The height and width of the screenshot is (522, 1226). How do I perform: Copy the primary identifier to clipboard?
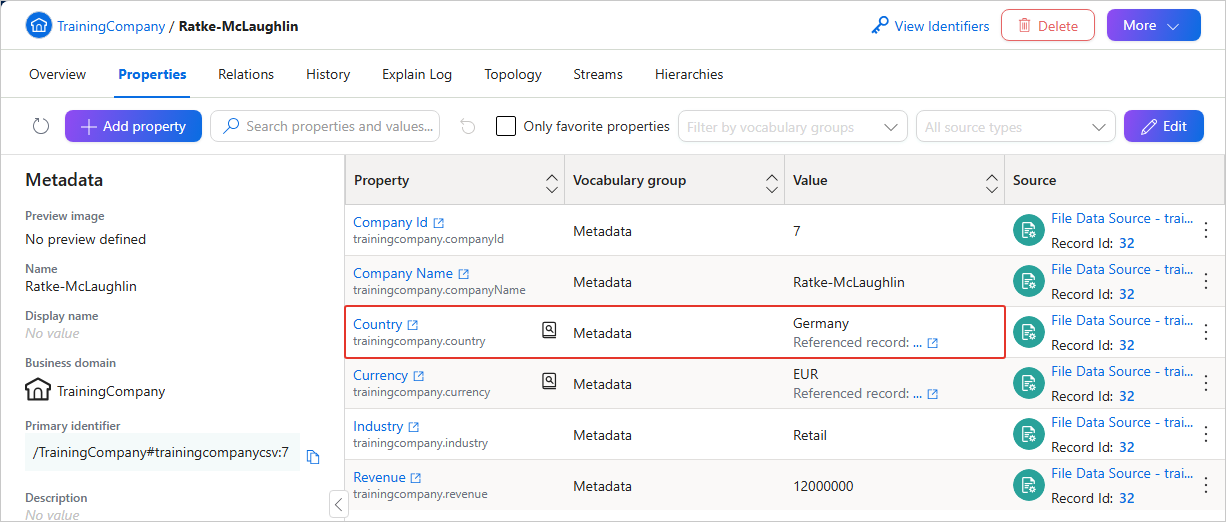click(x=313, y=457)
